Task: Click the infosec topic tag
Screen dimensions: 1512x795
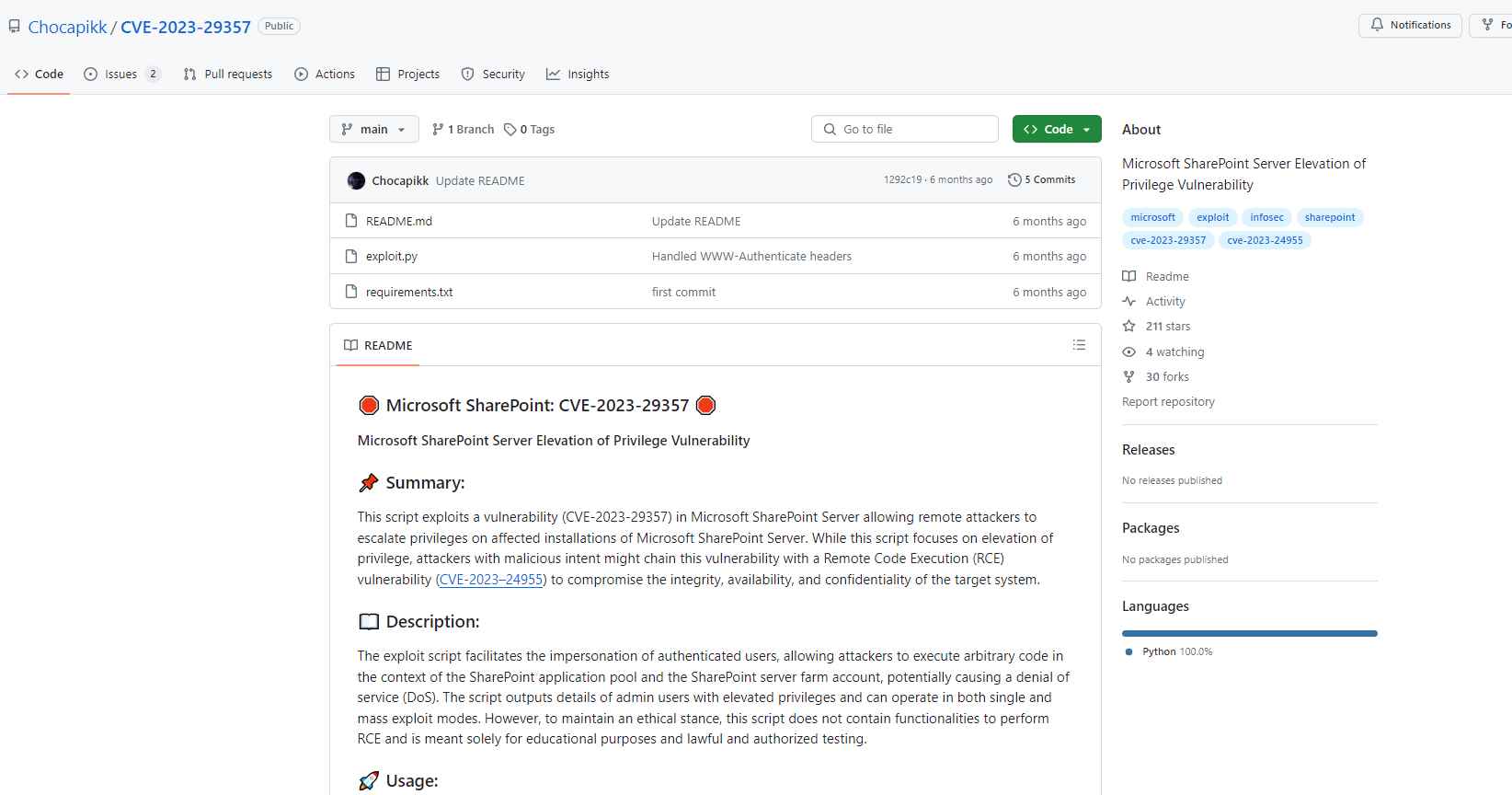Action: 1266,217
